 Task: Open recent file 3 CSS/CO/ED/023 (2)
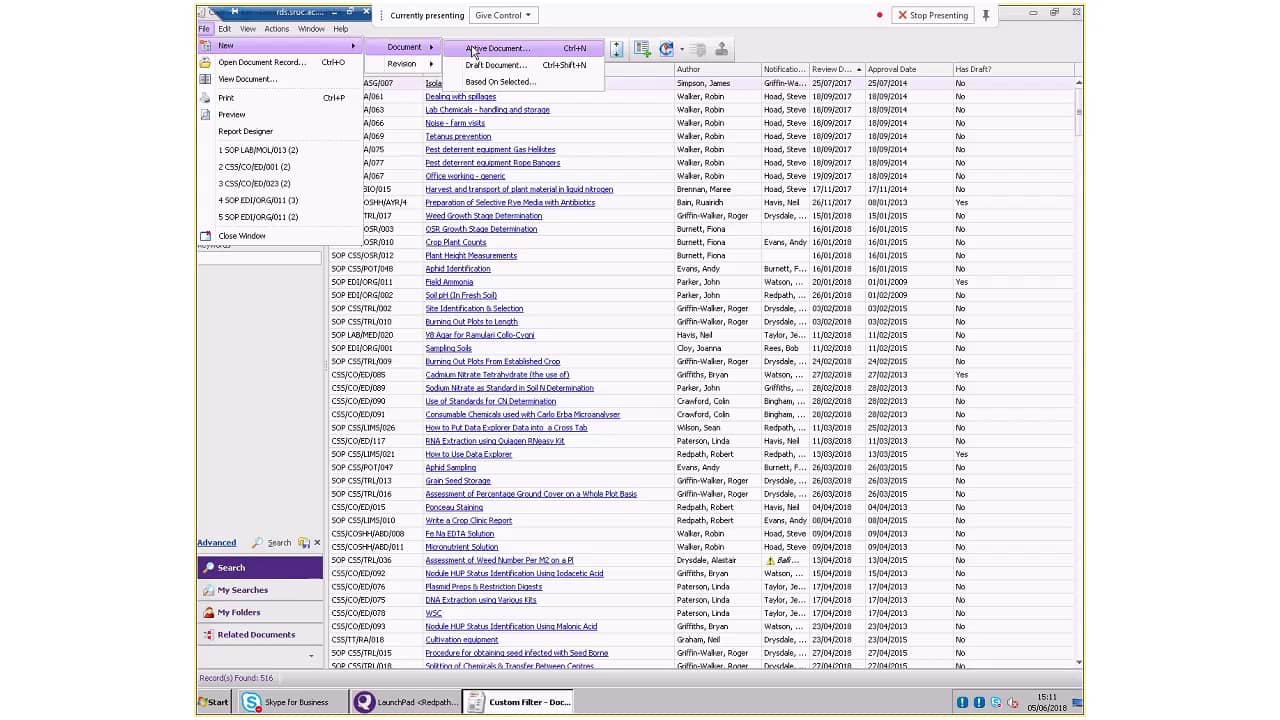[x=279, y=184]
